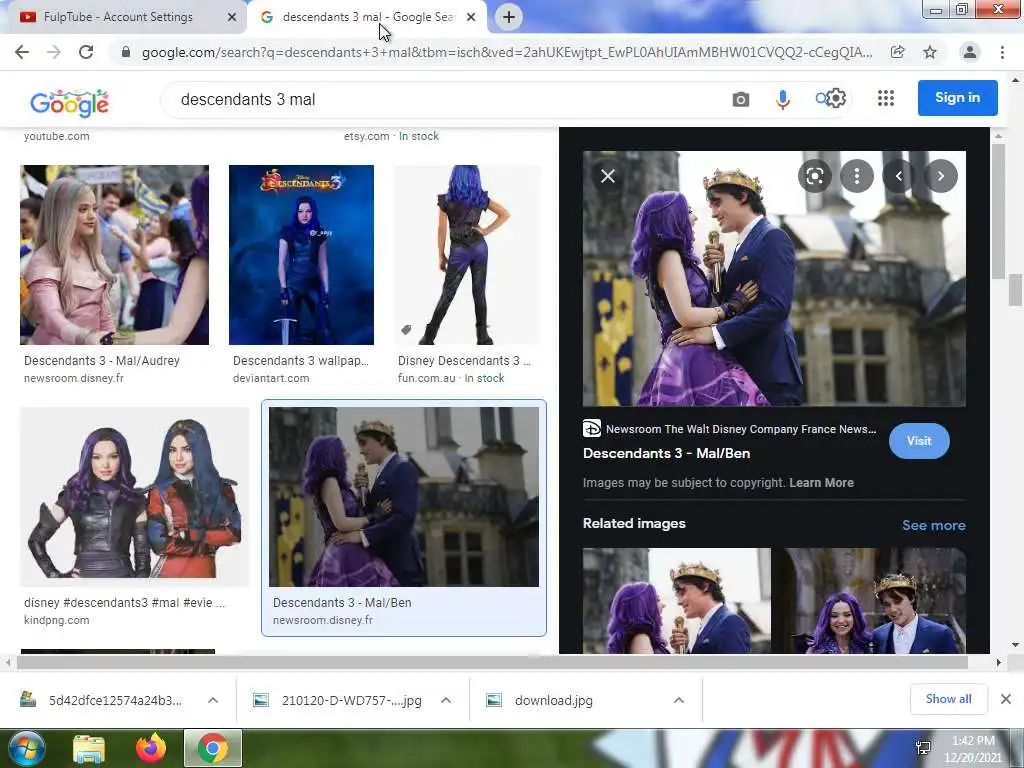This screenshot has width=1024, height=768.
Task: Click youtube.com source text
Action: [57, 136]
